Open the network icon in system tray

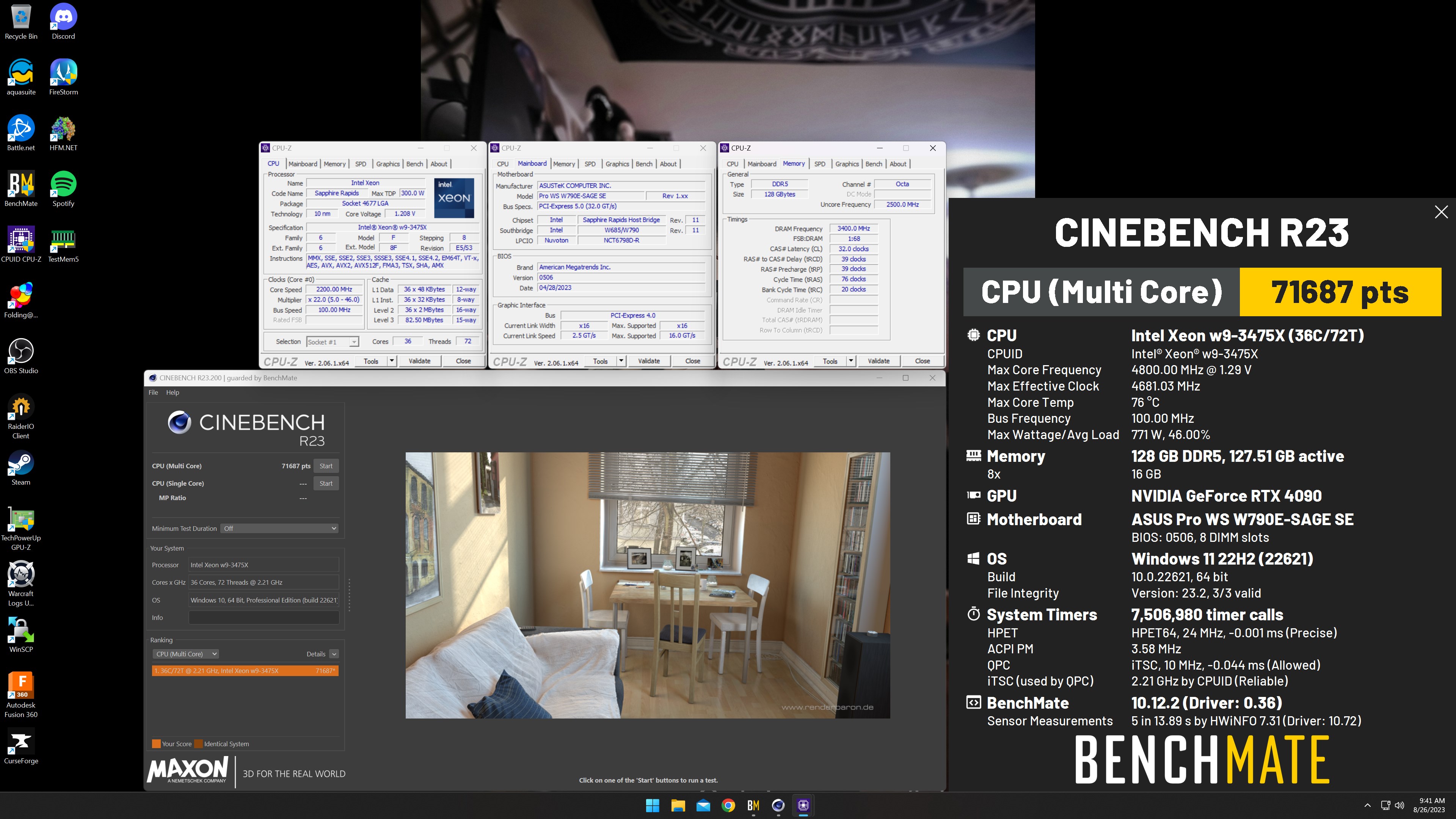coord(1385,805)
